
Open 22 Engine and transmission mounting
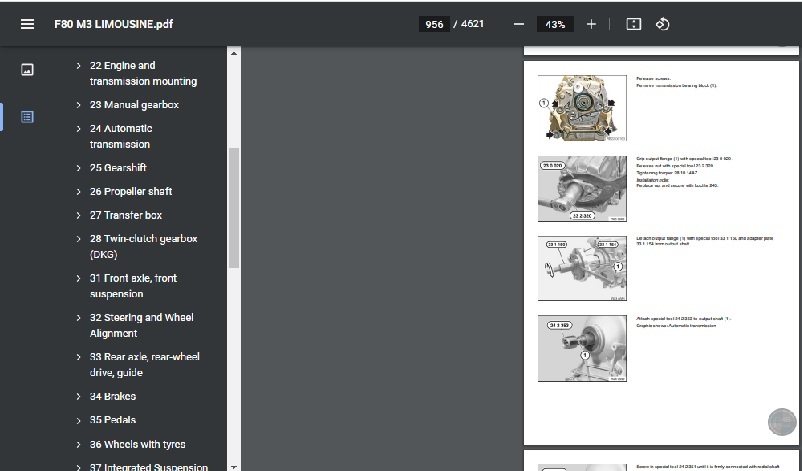(x=143, y=73)
